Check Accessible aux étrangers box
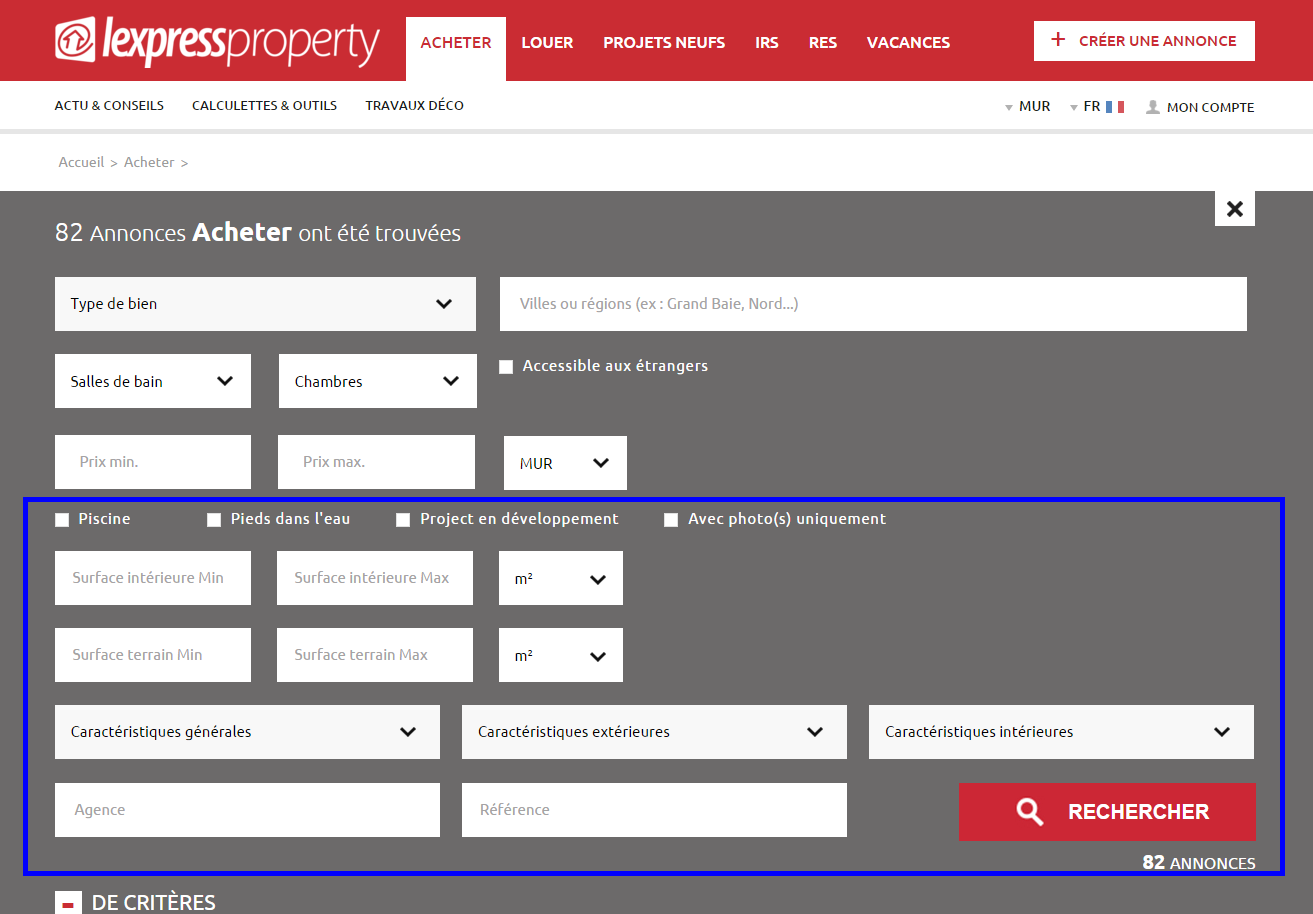This screenshot has height=914, width=1313. pos(506,367)
